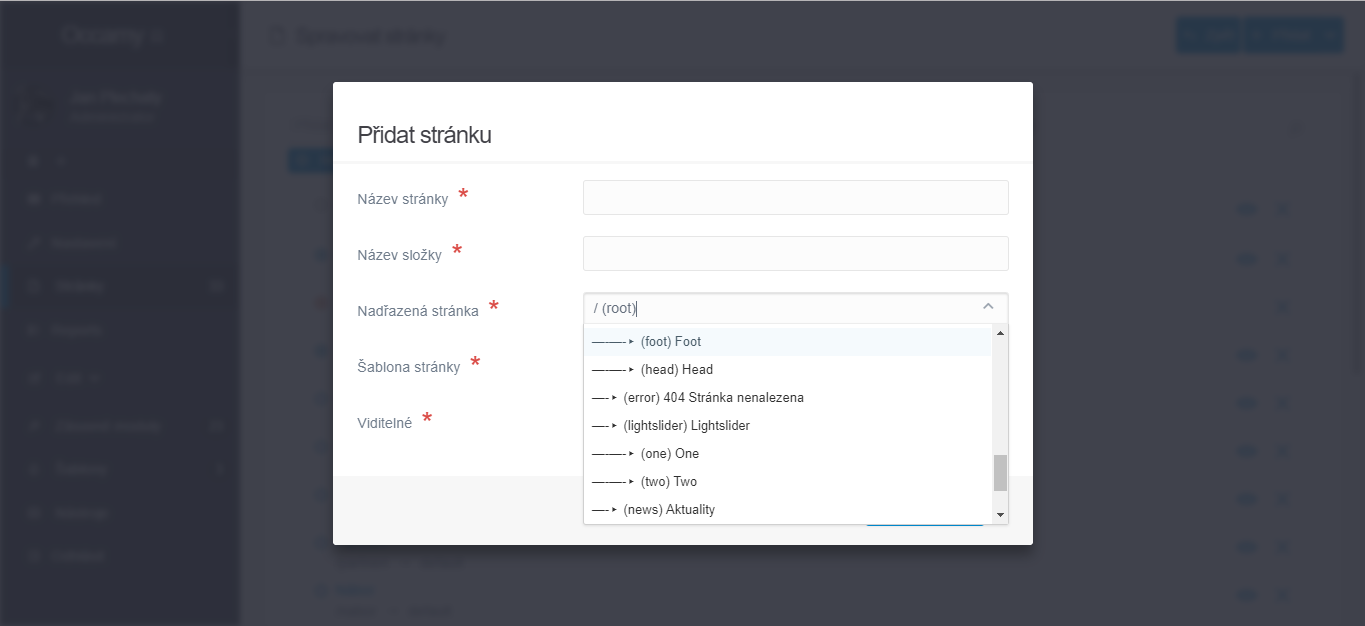Click the Přidat stránku dialog title
Screen dimensions: 1365x626
pyautogui.click(x=424, y=135)
